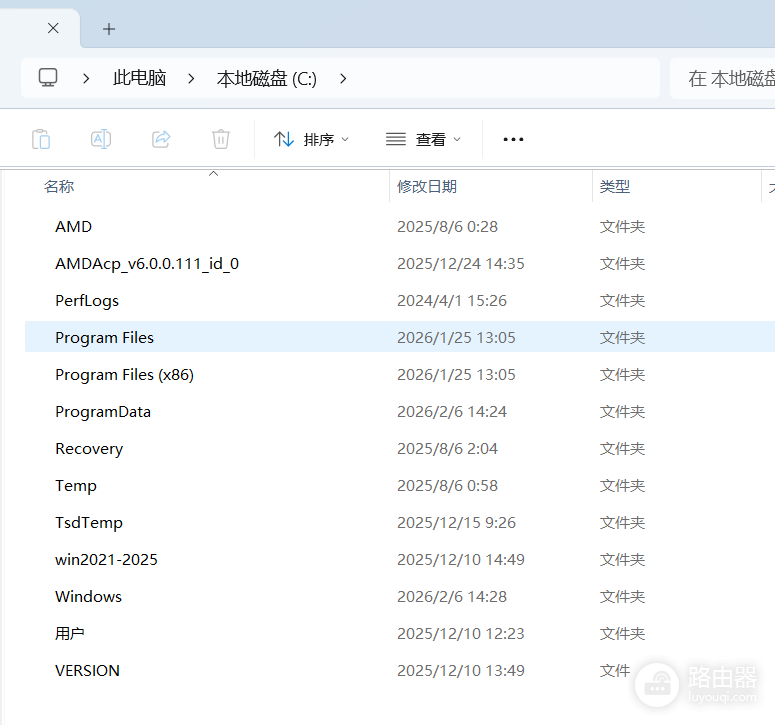Select the 用户 folder
775x725 pixels.
click(x=70, y=634)
